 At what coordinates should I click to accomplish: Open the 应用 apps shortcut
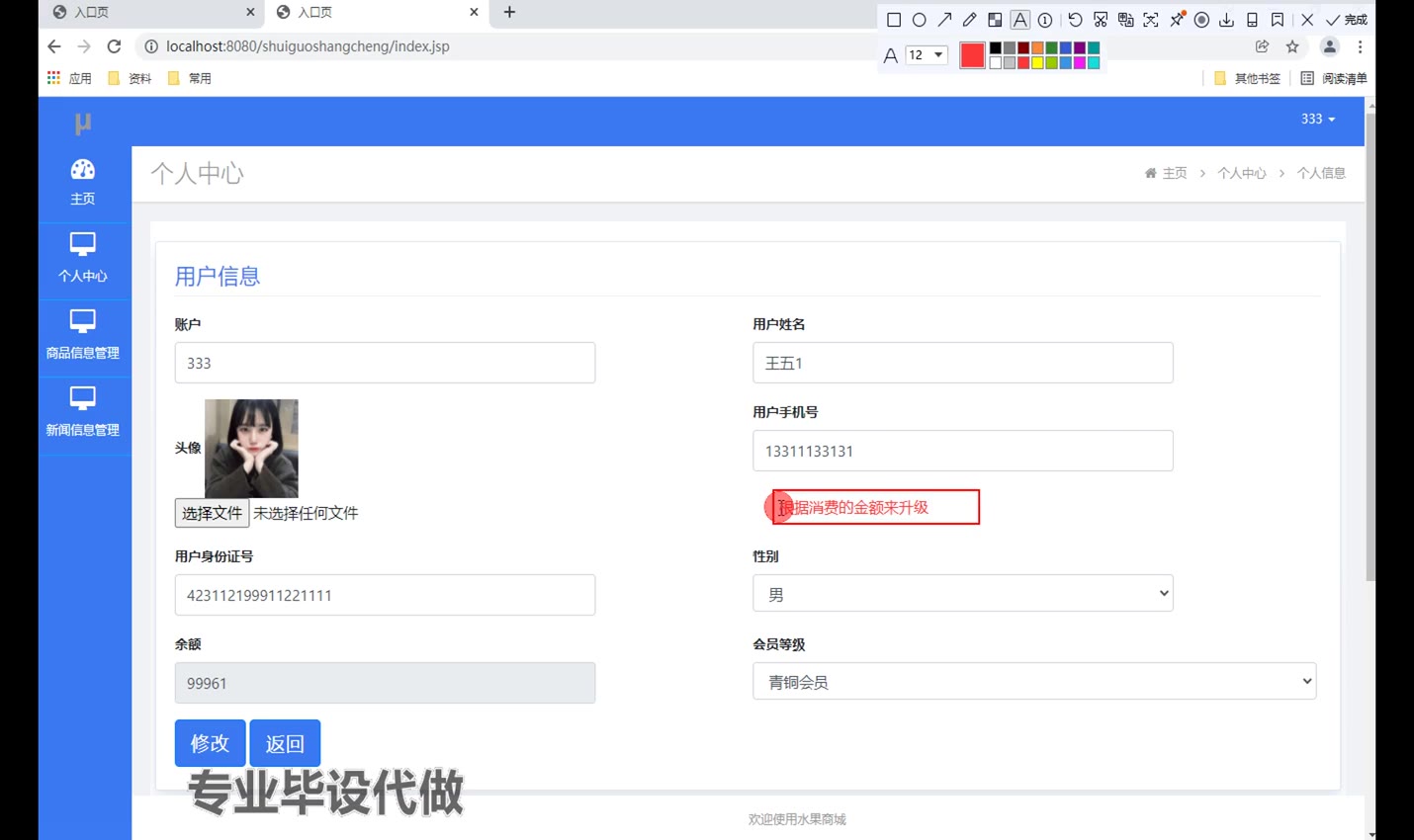[69, 78]
